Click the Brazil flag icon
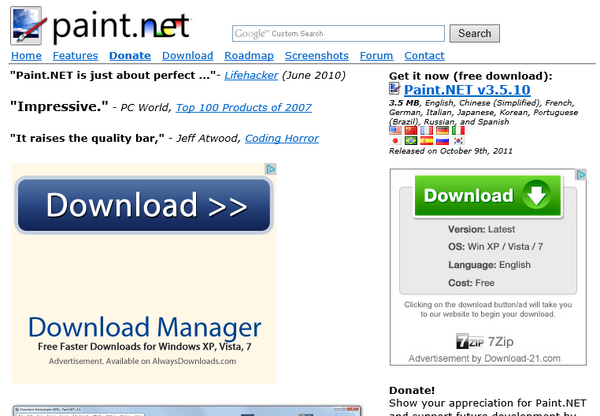This screenshot has height=416, width=600. (x=411, y=142)
